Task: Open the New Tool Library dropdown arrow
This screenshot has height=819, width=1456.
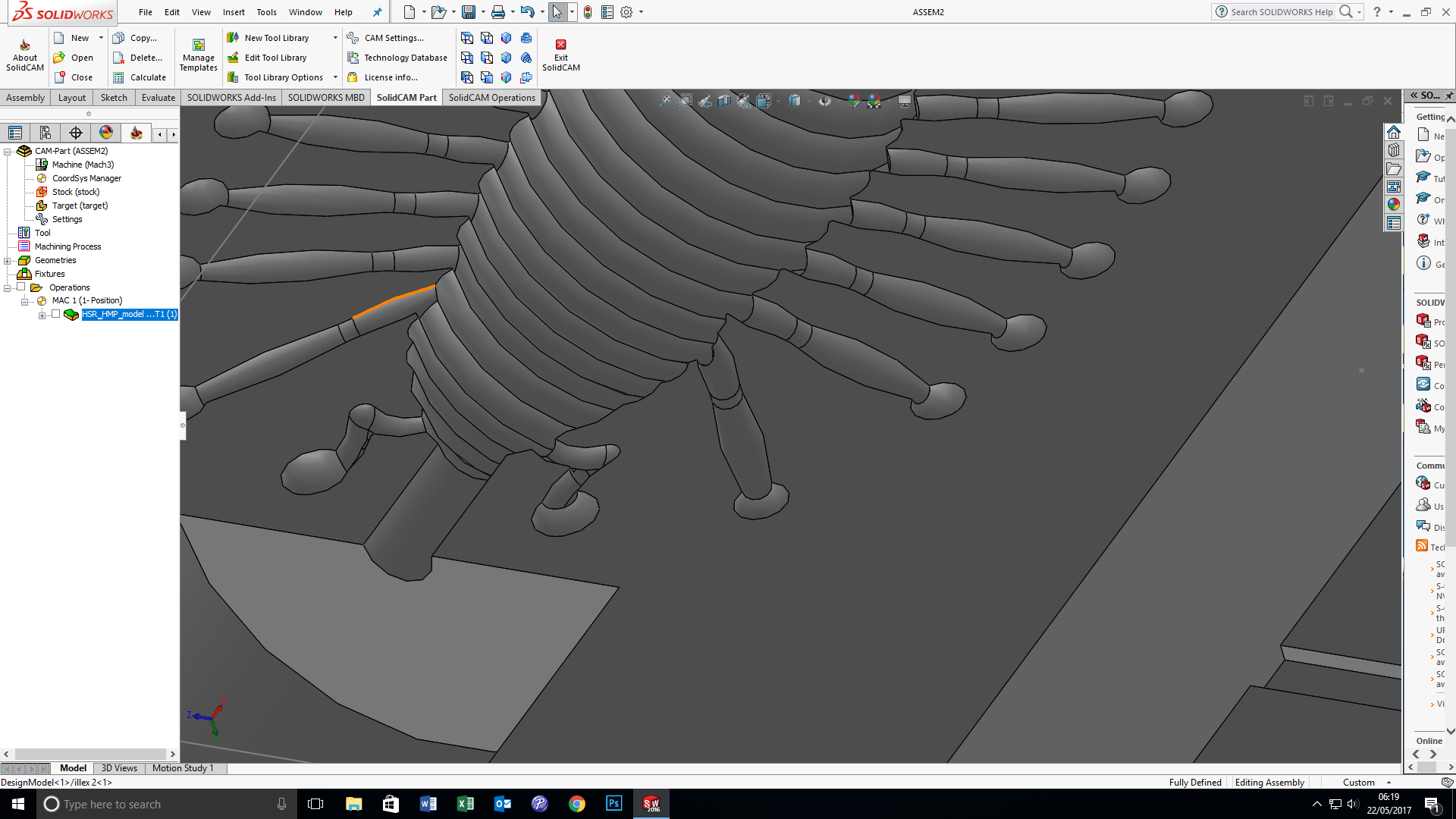Action: [335, 38]
